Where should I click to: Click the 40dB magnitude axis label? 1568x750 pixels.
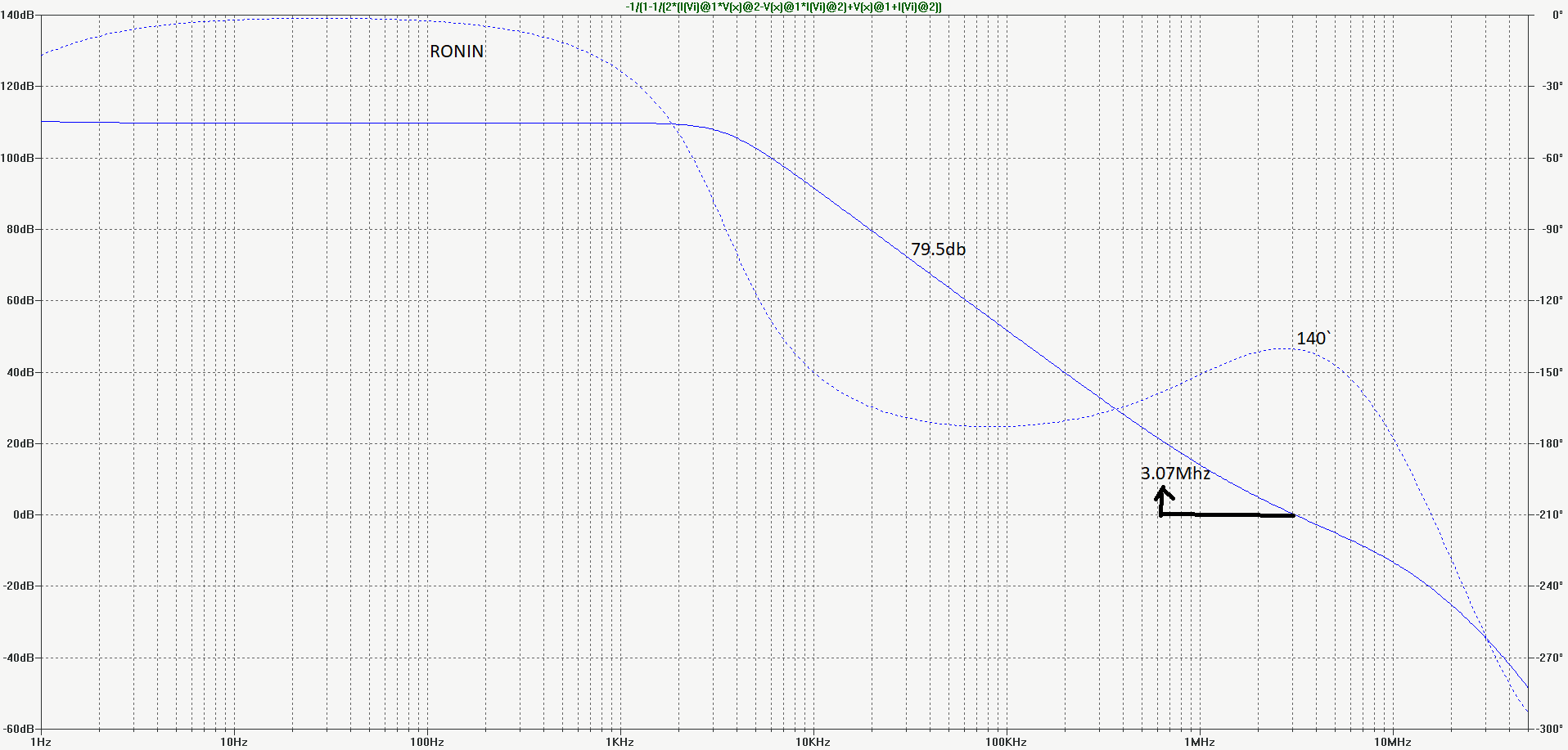[x=20, y=372]
